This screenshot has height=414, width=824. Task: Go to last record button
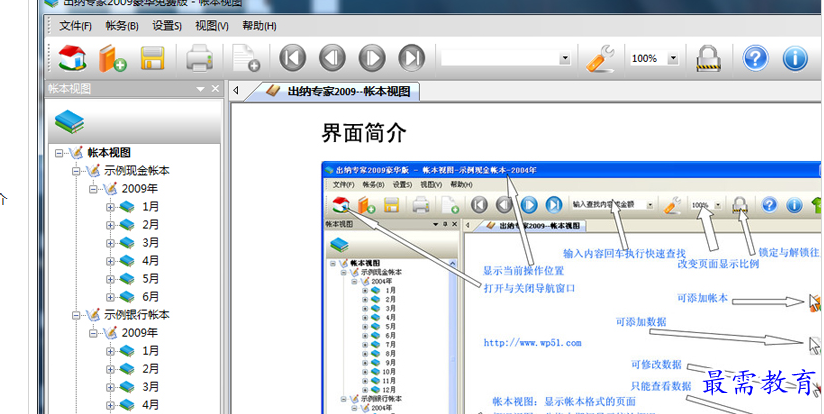click(x=411, y=58)
